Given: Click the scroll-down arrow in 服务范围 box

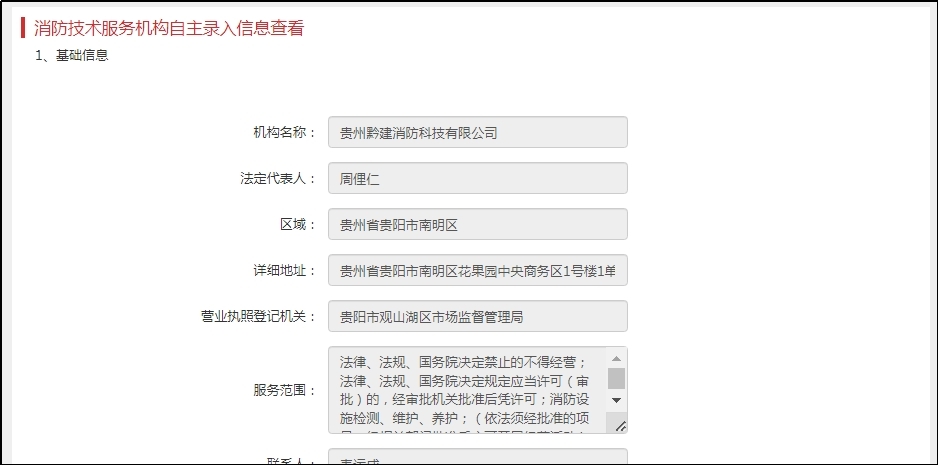Looking at the screenshot, I should click(x=616, y=400).
